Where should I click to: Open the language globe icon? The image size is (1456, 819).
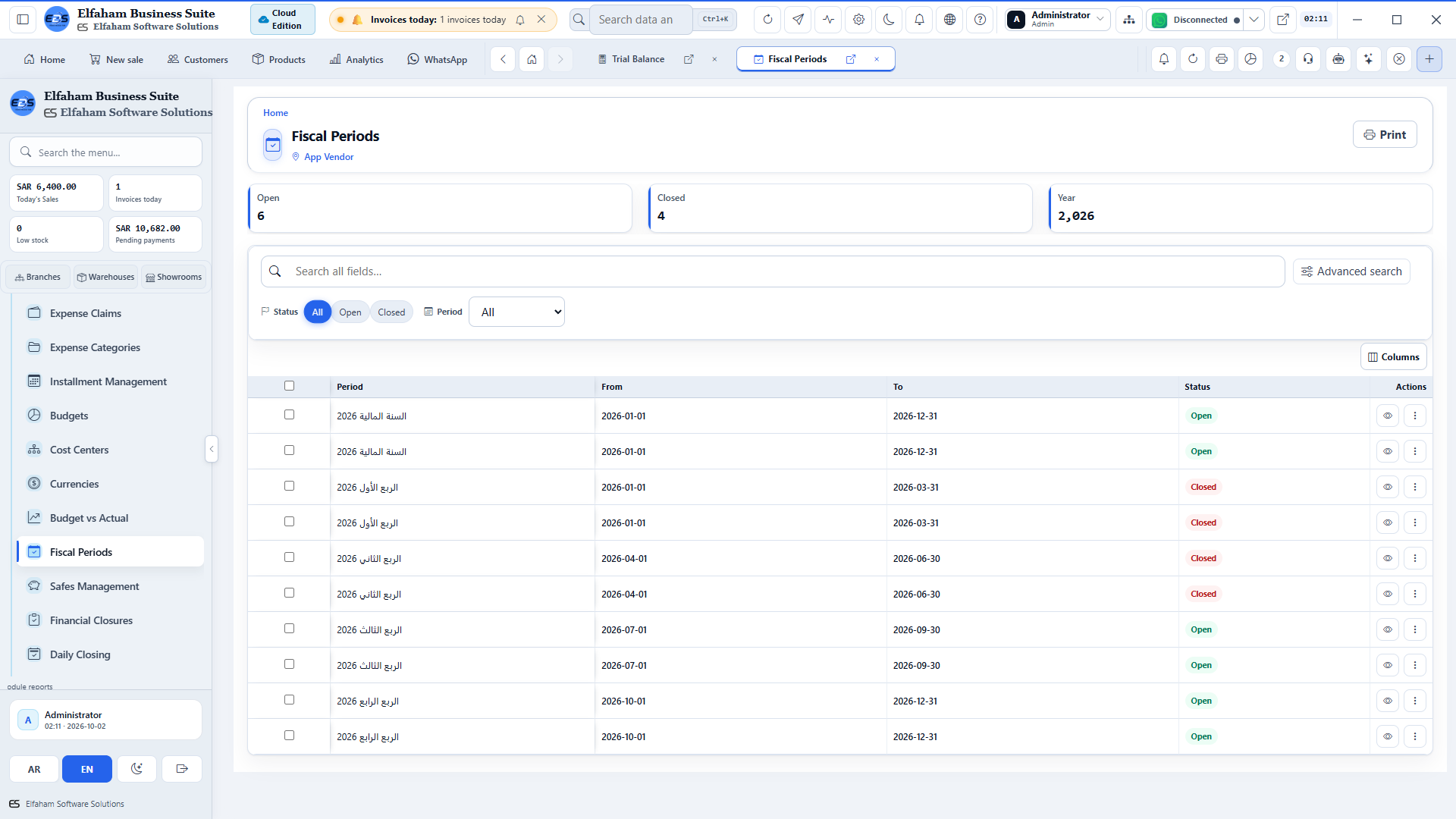(x=949, y=20)
